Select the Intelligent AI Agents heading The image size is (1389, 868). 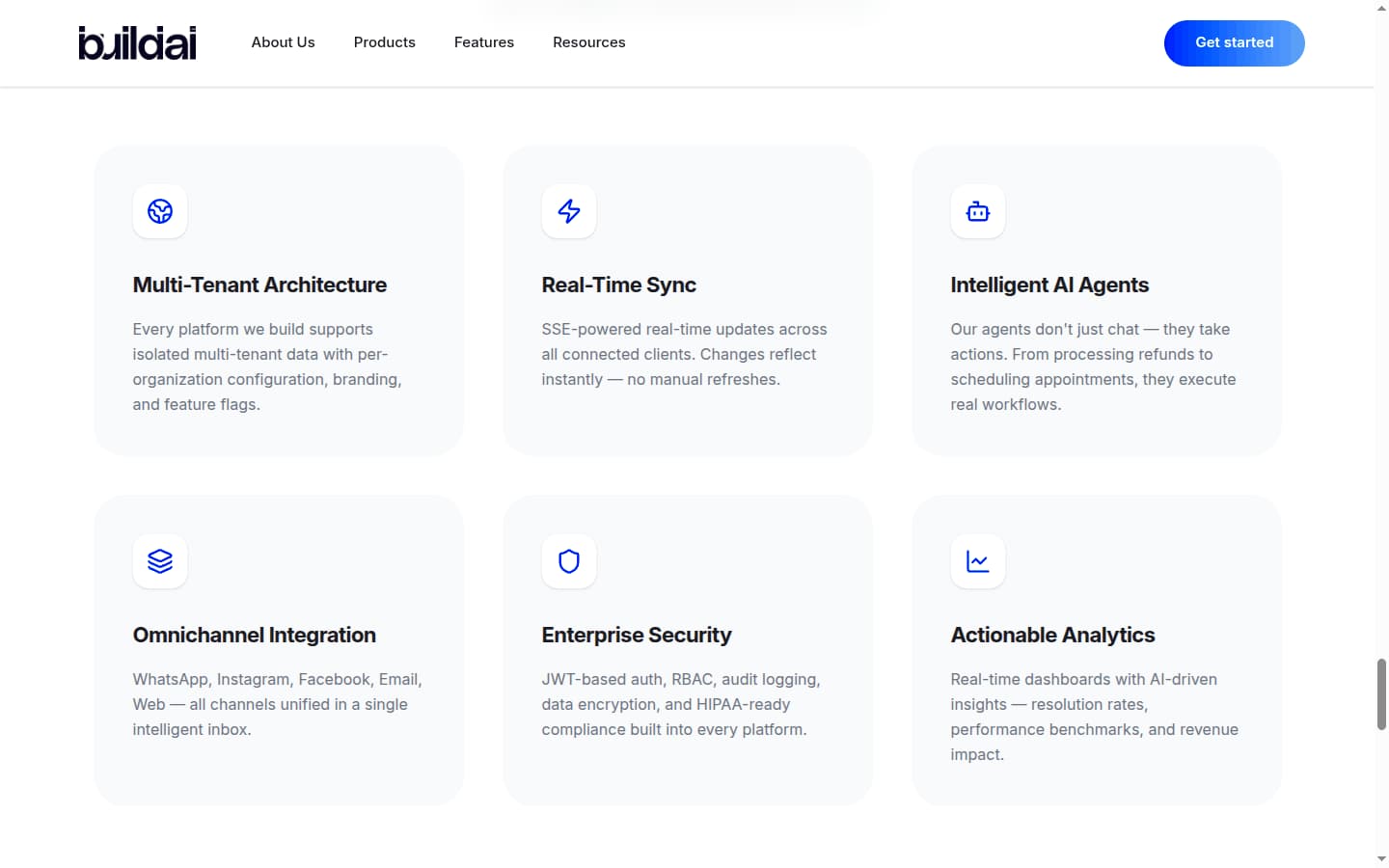pyautogui.click(x=1049, y=285)
